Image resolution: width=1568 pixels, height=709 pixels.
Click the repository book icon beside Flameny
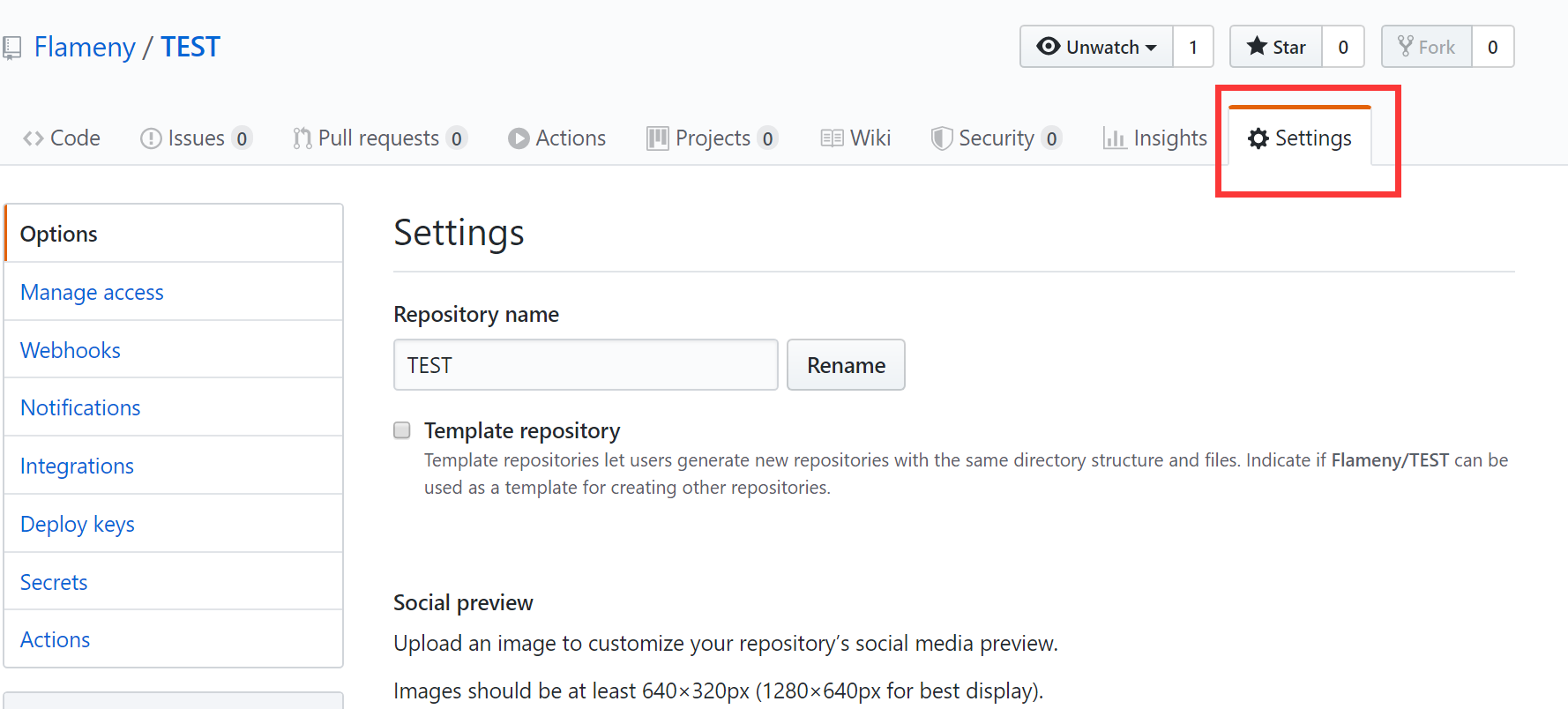coord(11,48)
